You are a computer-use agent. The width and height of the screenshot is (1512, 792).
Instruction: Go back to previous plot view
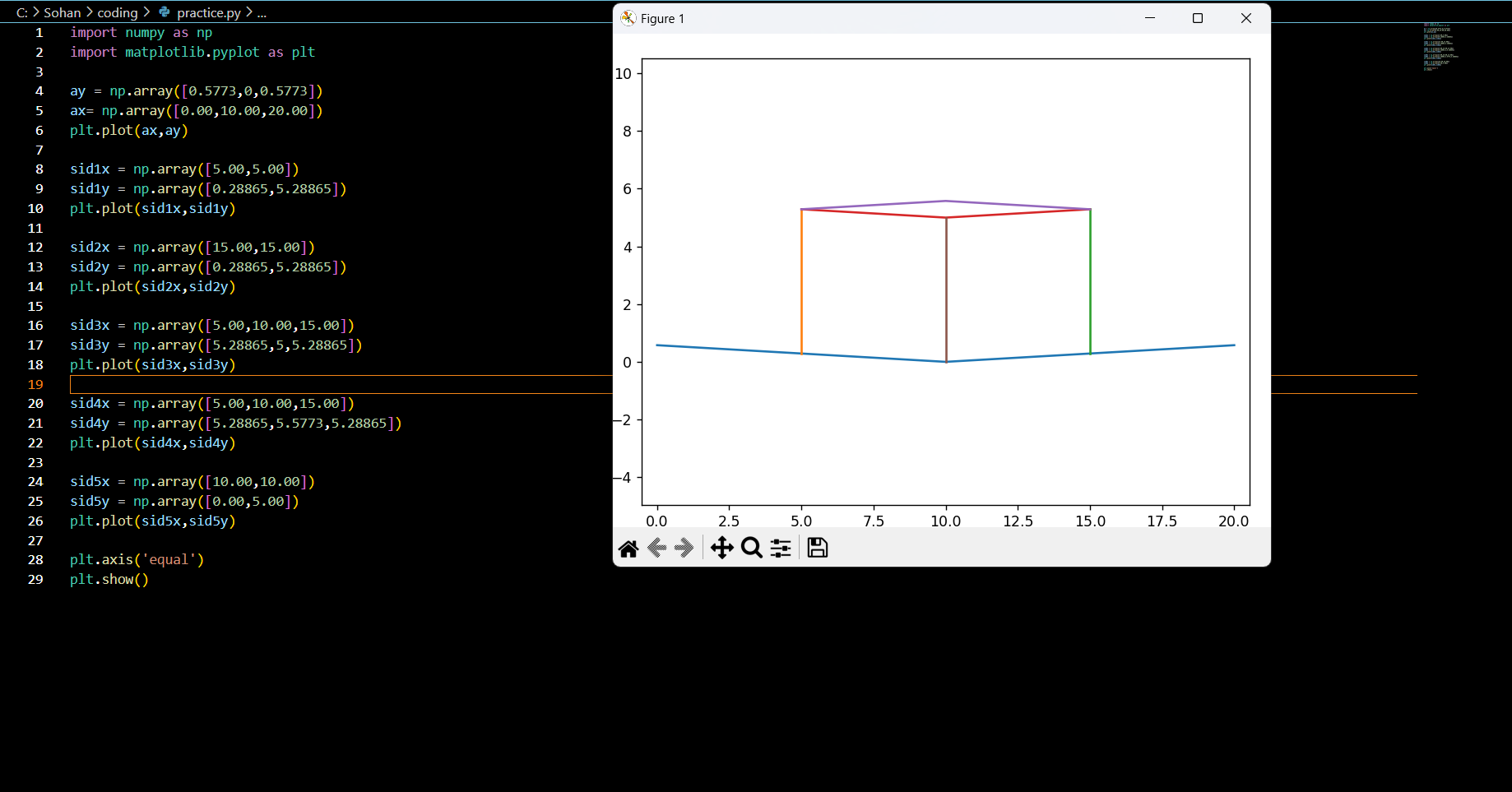pos(656,549)
